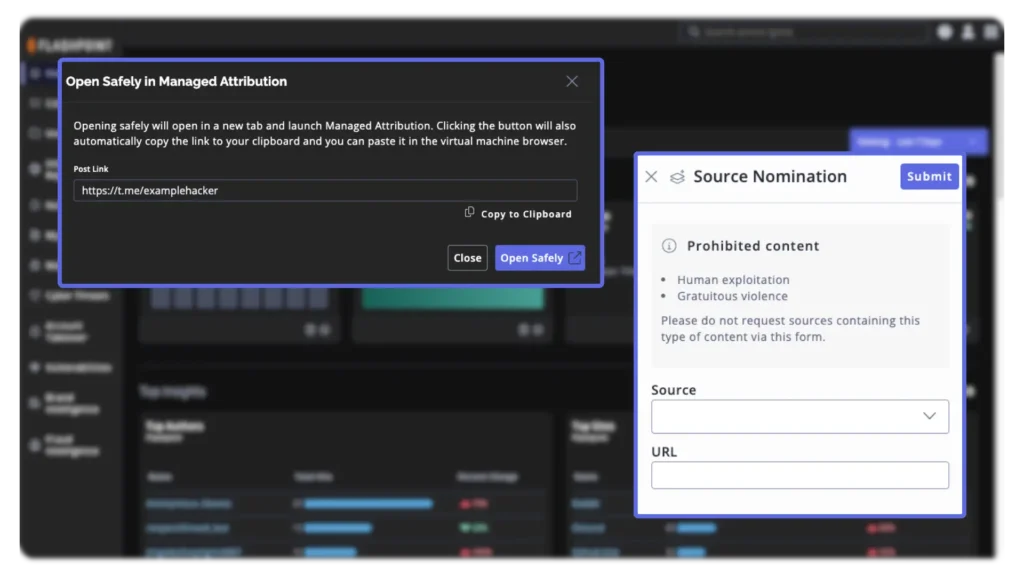Open the user profile icon in header
Image resolution: width=1024 pixels, height=576 pixels.
point(968,32)
